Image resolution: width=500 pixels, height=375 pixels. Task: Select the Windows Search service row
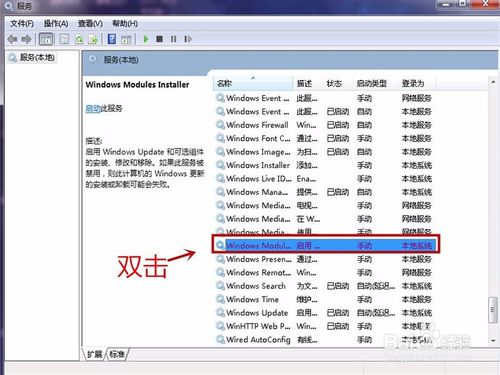pos(325,286)
